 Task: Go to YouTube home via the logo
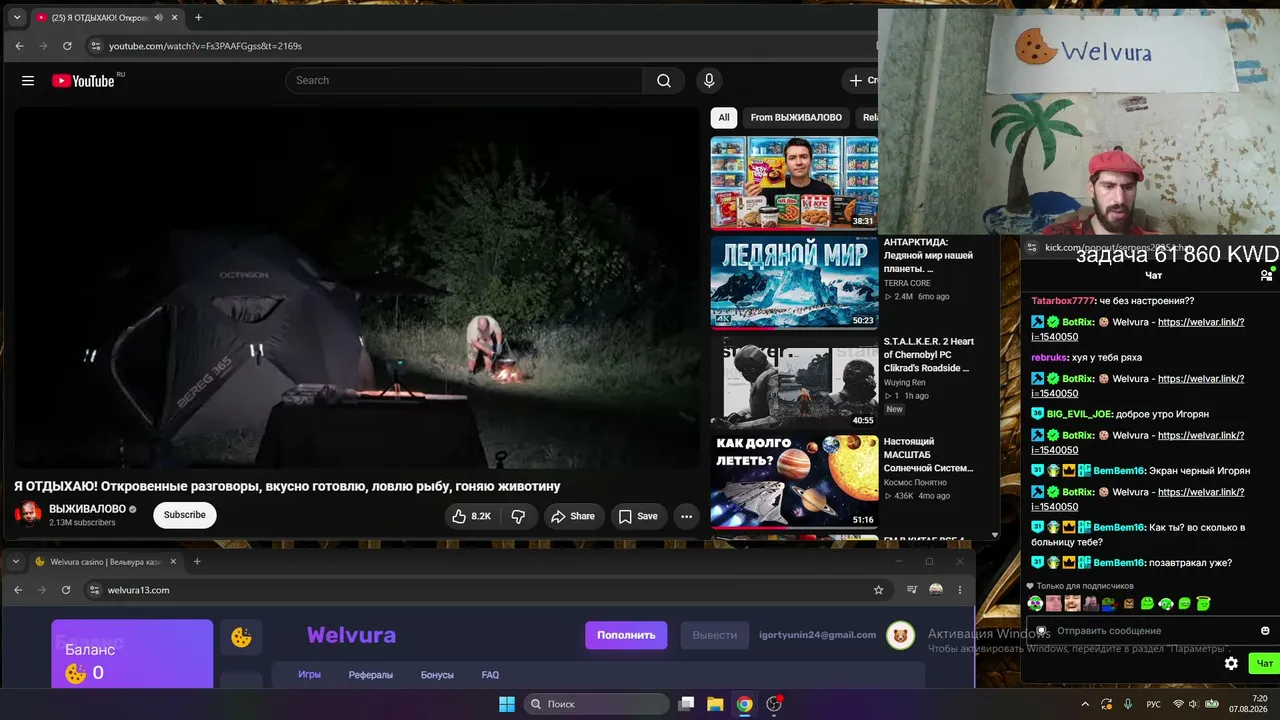click(x=83, y=81)
